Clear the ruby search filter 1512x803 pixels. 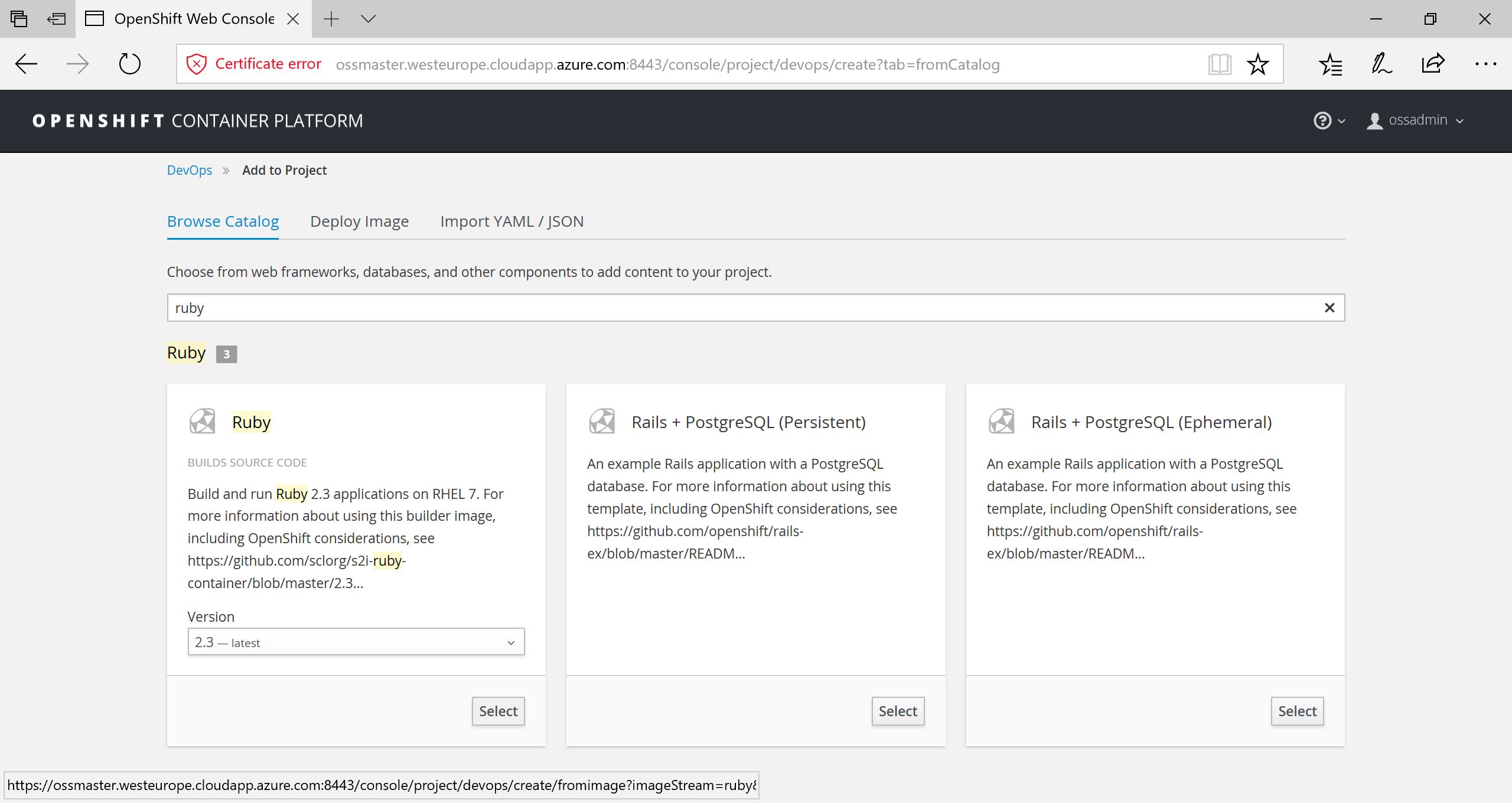1329,308
